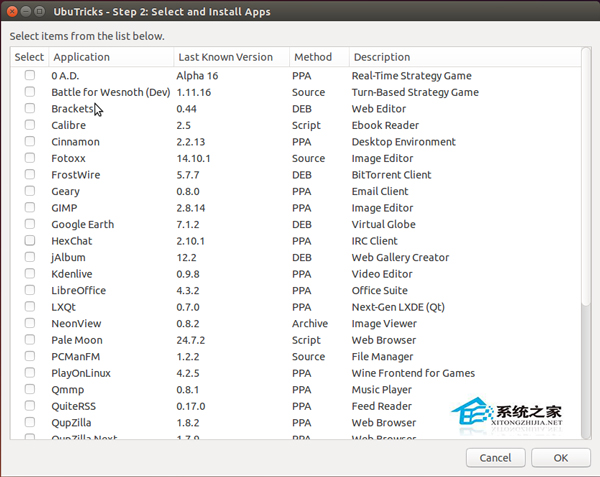Image resolution: width=600 pixels, height=477 pixels.
Task: Enable the Calibre checkbox
Action: pyautogui.click(x=30, y=125)
